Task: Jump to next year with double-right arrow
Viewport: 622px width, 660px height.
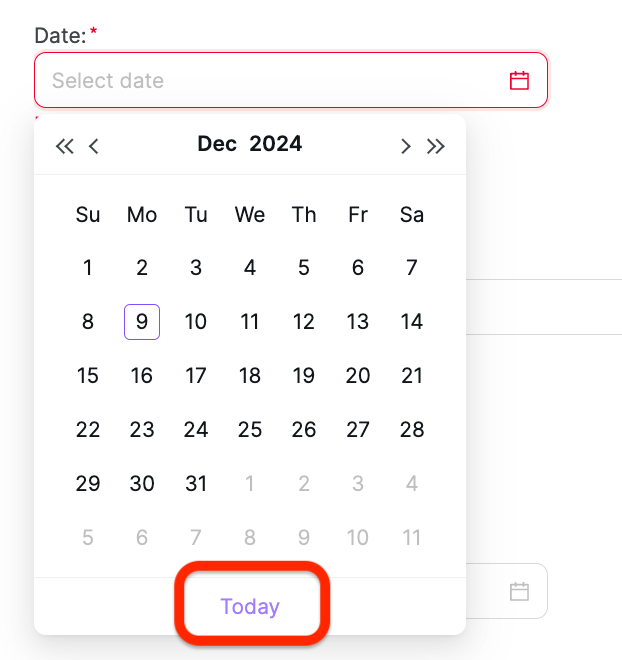Action: (435, 146)
